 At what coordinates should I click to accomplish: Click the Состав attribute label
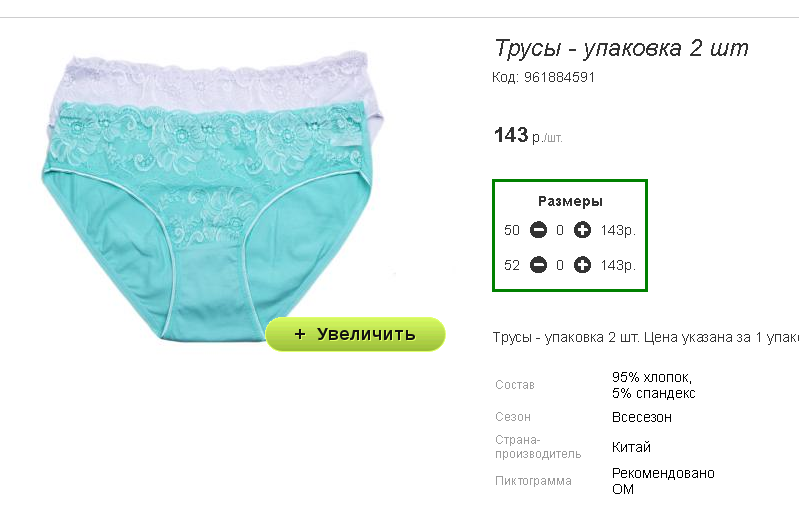pyautogui.click(x=515, y=385)
